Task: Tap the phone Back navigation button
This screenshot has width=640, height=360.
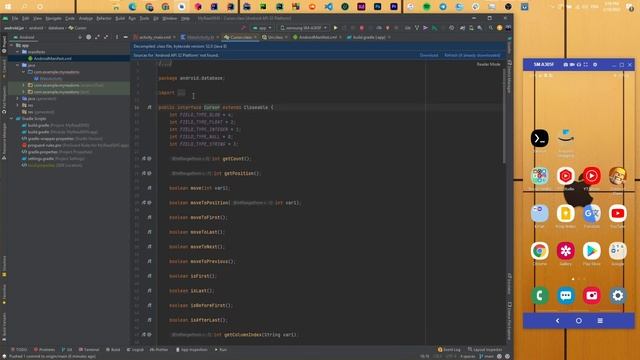Action: click(x=558, y=321)
